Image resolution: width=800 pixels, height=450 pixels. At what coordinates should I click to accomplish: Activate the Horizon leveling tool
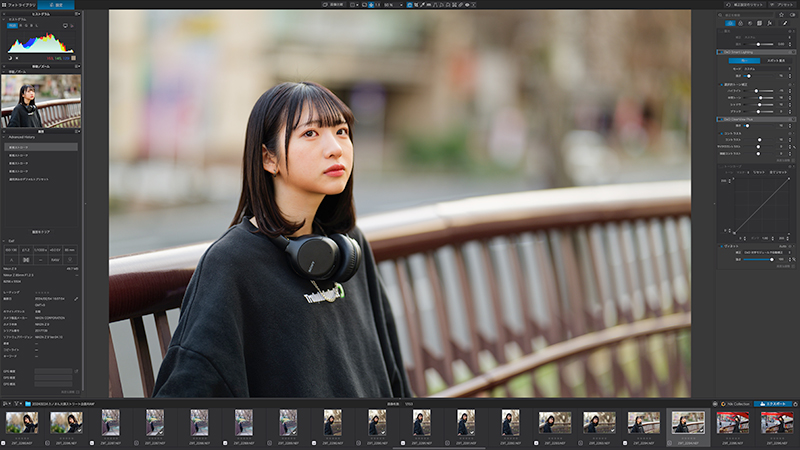429,5
